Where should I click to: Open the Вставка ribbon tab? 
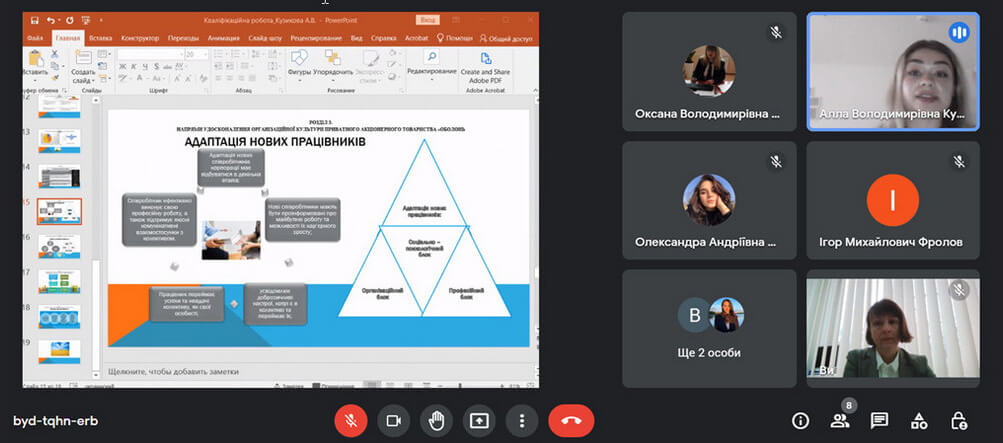coord(100,38)
